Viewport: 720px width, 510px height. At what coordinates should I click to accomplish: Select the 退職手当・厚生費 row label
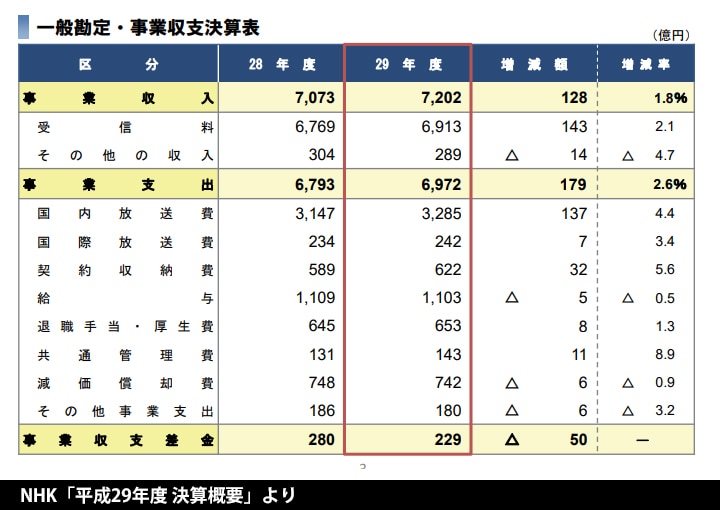pos(125,326)
